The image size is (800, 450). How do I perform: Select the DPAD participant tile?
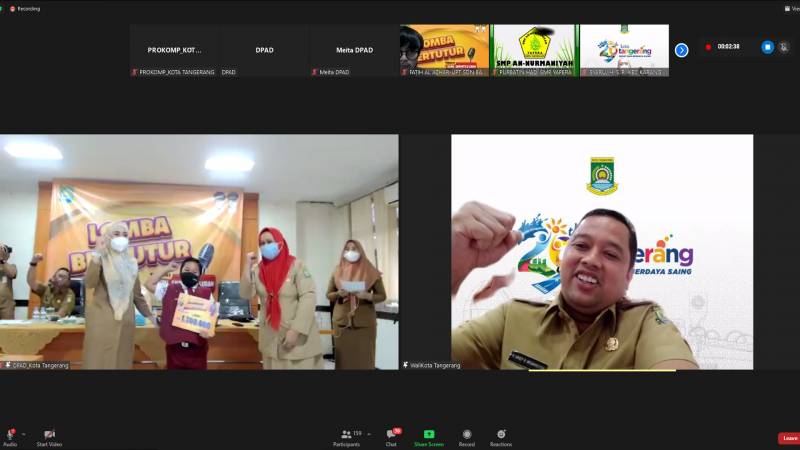click(264, 50)
